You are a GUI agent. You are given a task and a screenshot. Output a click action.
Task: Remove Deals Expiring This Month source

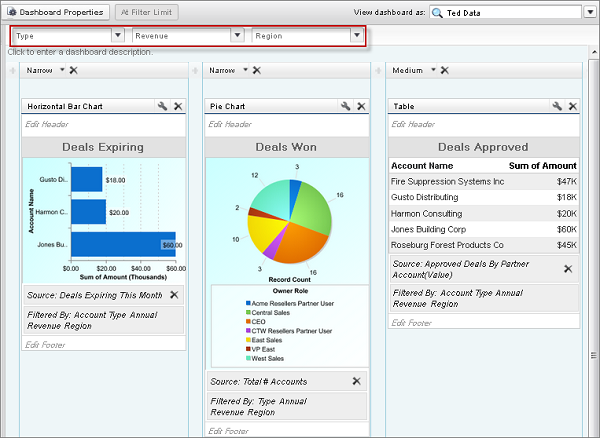173,294
